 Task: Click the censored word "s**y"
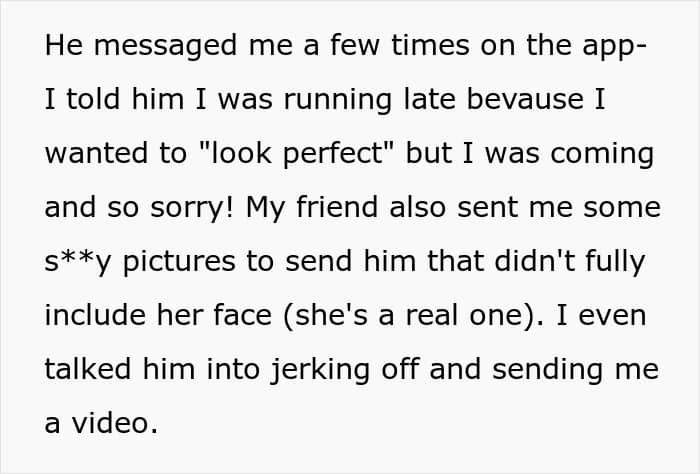[78, 263]
